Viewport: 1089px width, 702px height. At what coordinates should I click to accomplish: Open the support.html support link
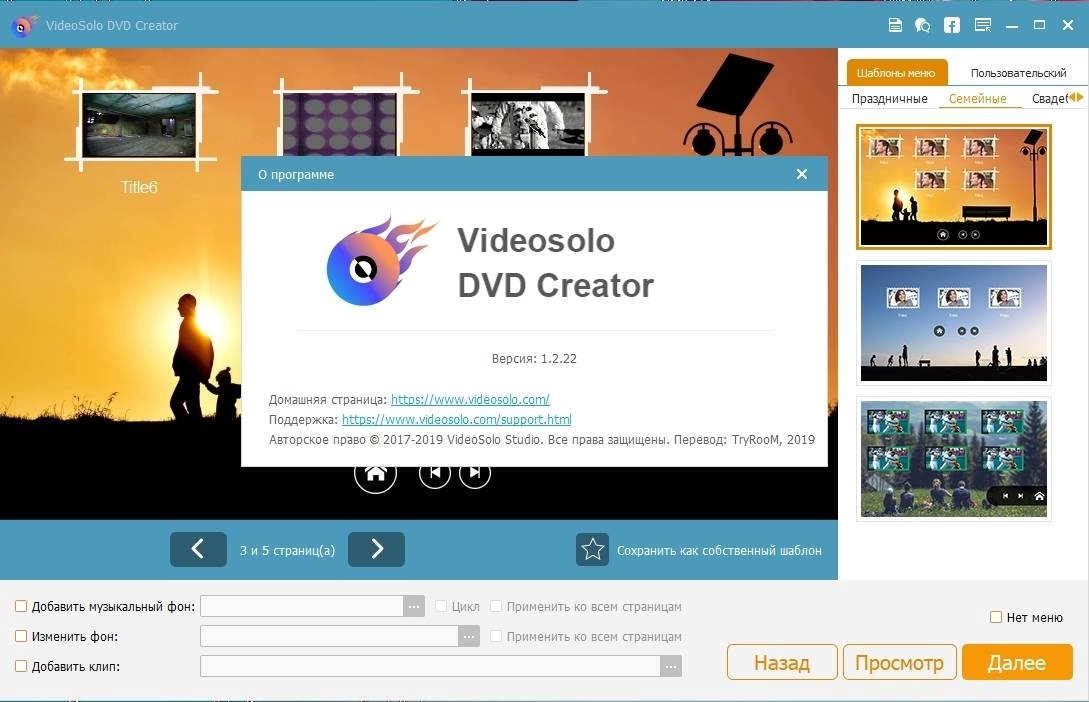tap(456, 419)
